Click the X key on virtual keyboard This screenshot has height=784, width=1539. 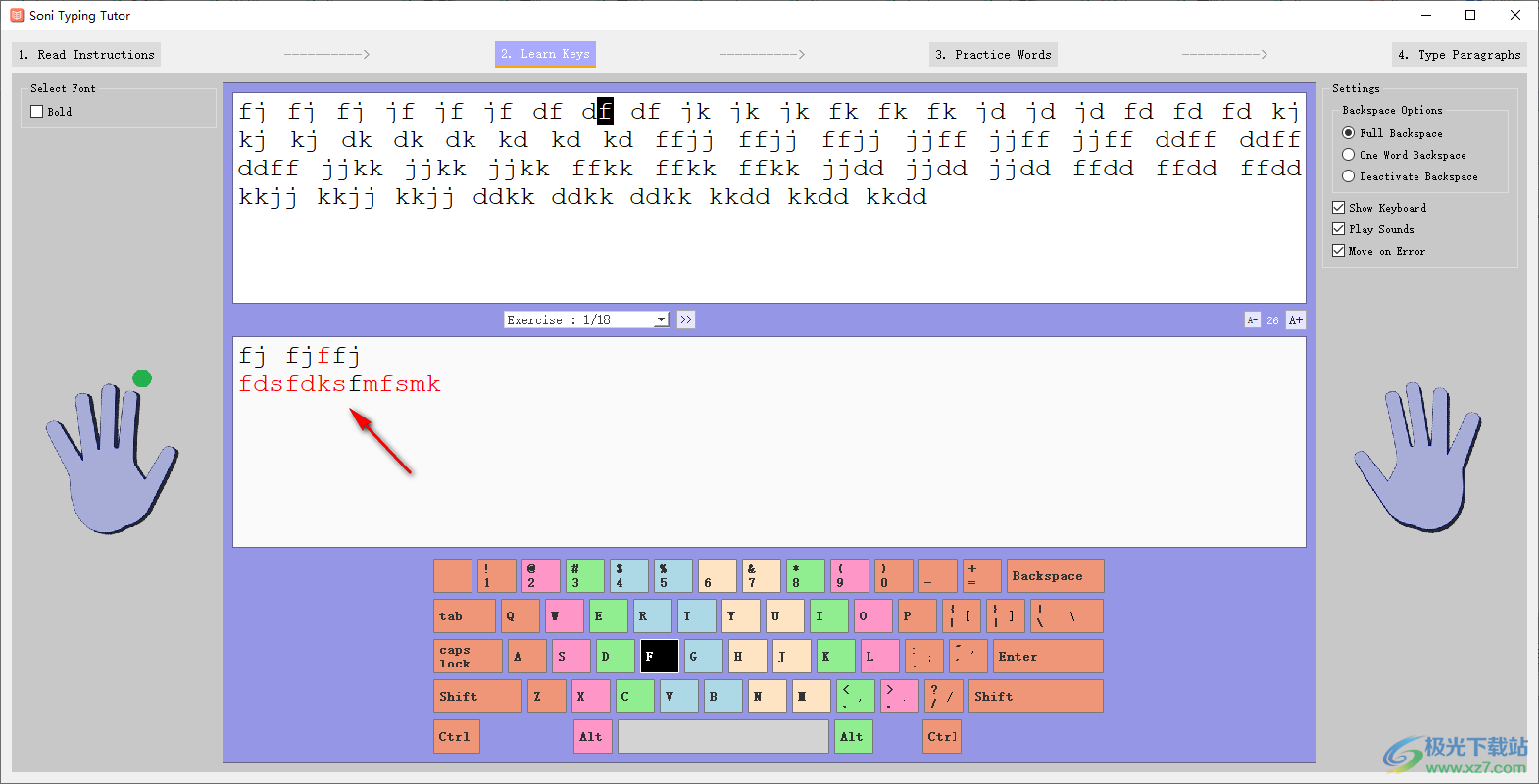click(591, 697)
